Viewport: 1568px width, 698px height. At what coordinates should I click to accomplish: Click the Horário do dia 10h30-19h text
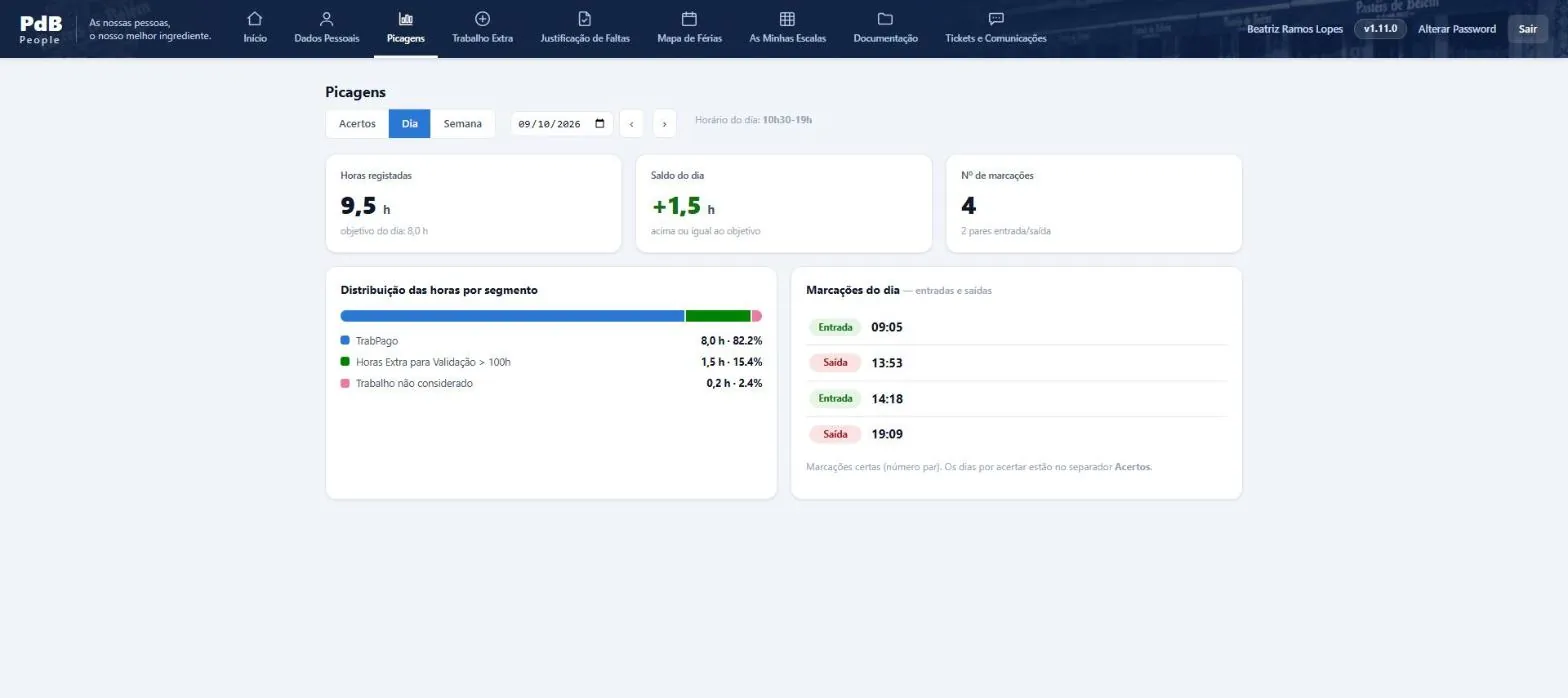753,120
